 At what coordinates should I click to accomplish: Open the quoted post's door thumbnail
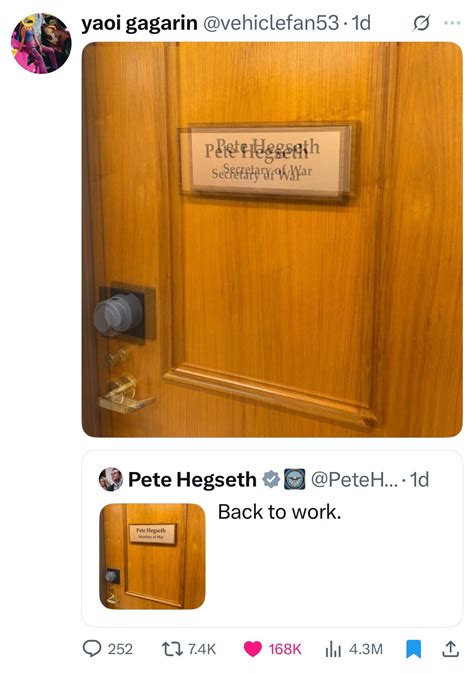click(152, 556)
